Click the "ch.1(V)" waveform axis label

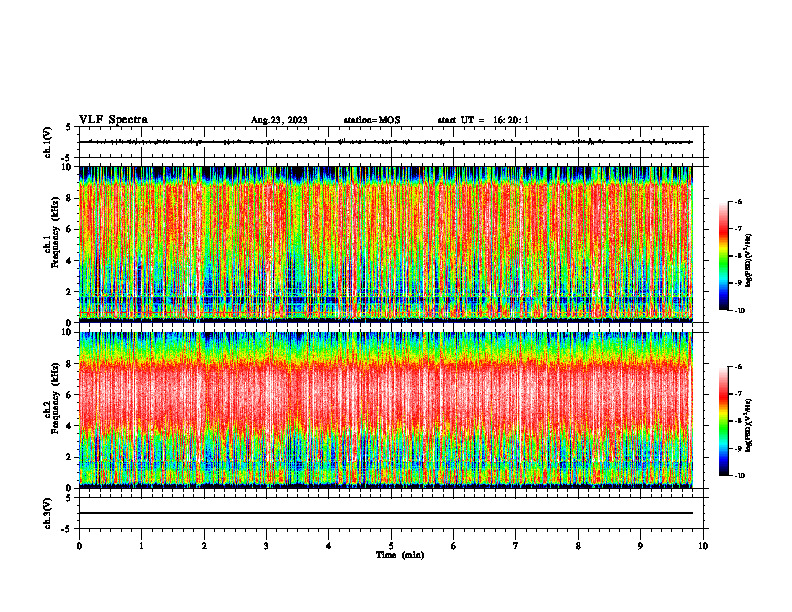[48, 142]
